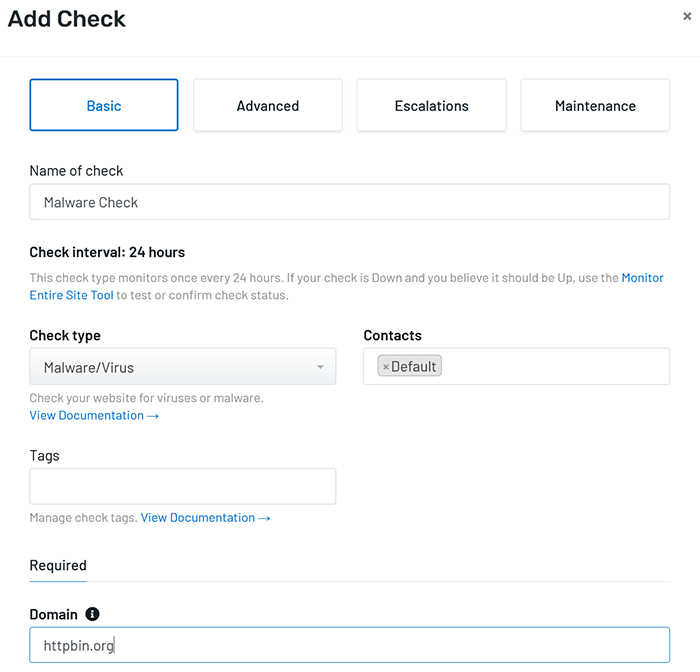
Task: Focus the Name of check field
Action: point(350,202)
